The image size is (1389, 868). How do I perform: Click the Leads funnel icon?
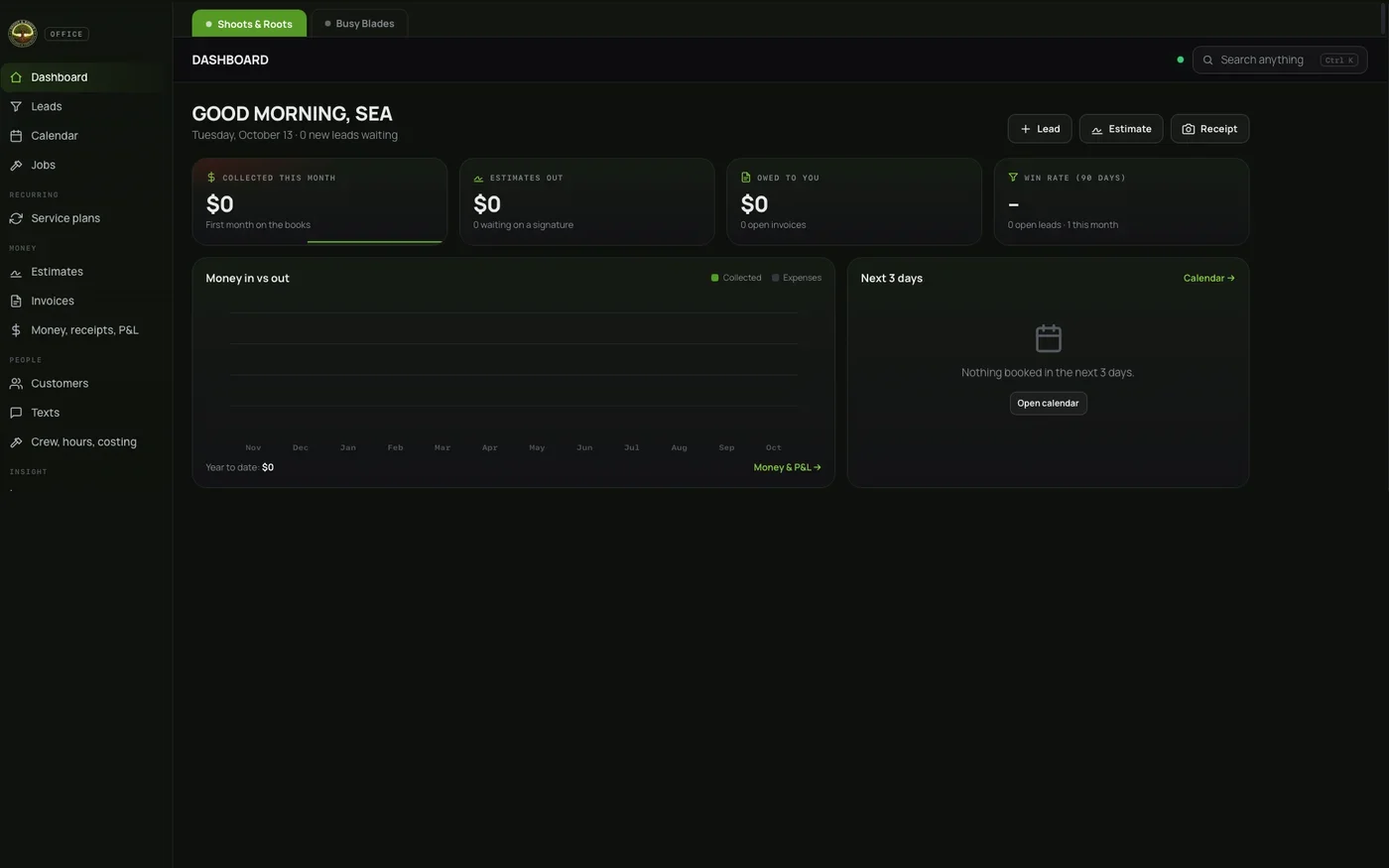(x=16, y=106)
